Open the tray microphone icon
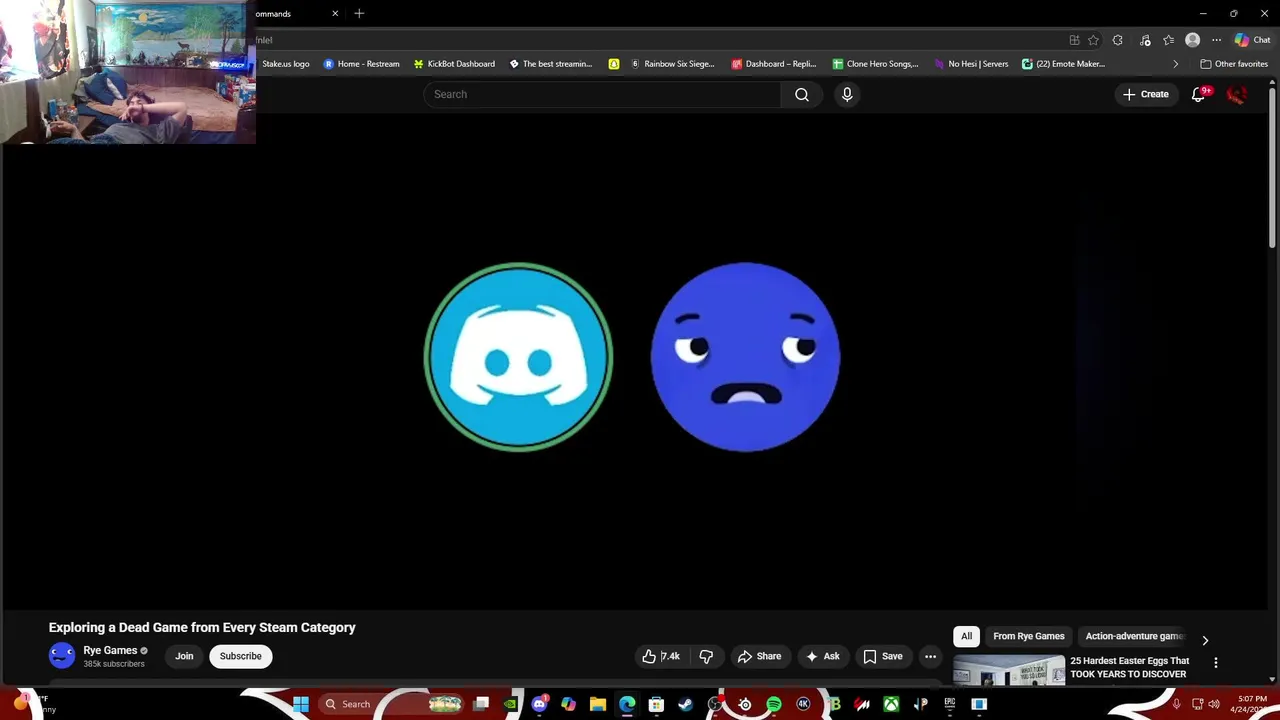 (1176, 704)
